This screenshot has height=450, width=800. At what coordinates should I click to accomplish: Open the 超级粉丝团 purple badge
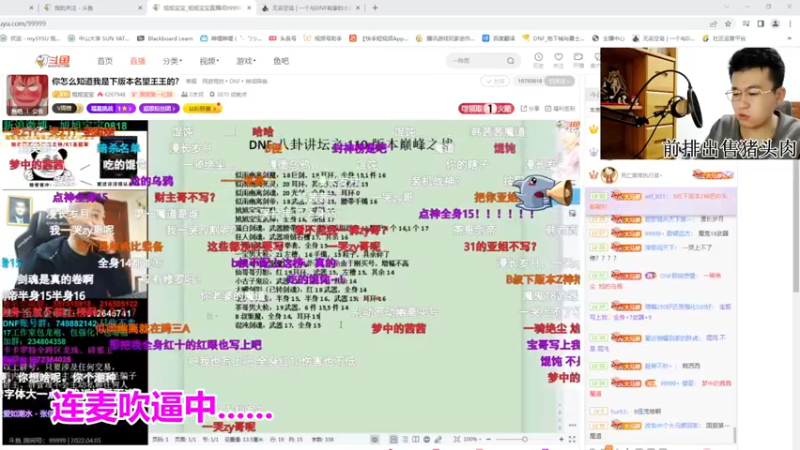click(x=160, y=109)
